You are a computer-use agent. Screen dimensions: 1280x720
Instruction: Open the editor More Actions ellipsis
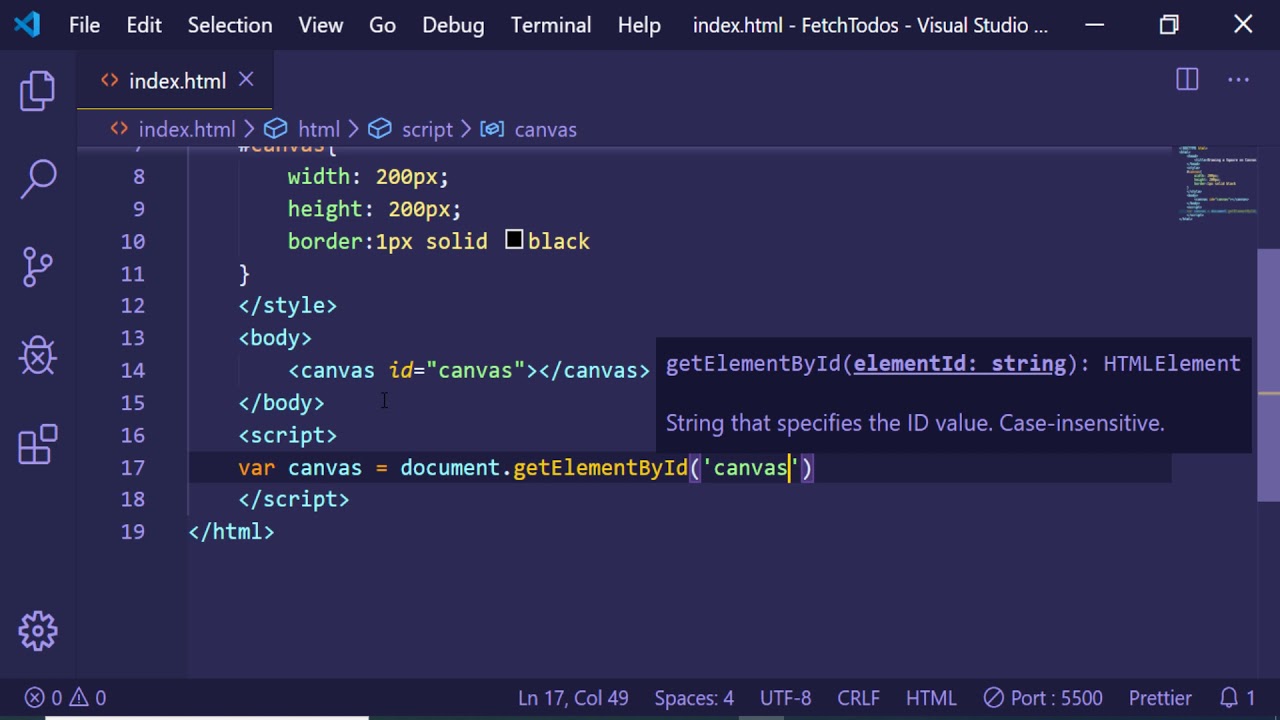(x=1238, y=80)
